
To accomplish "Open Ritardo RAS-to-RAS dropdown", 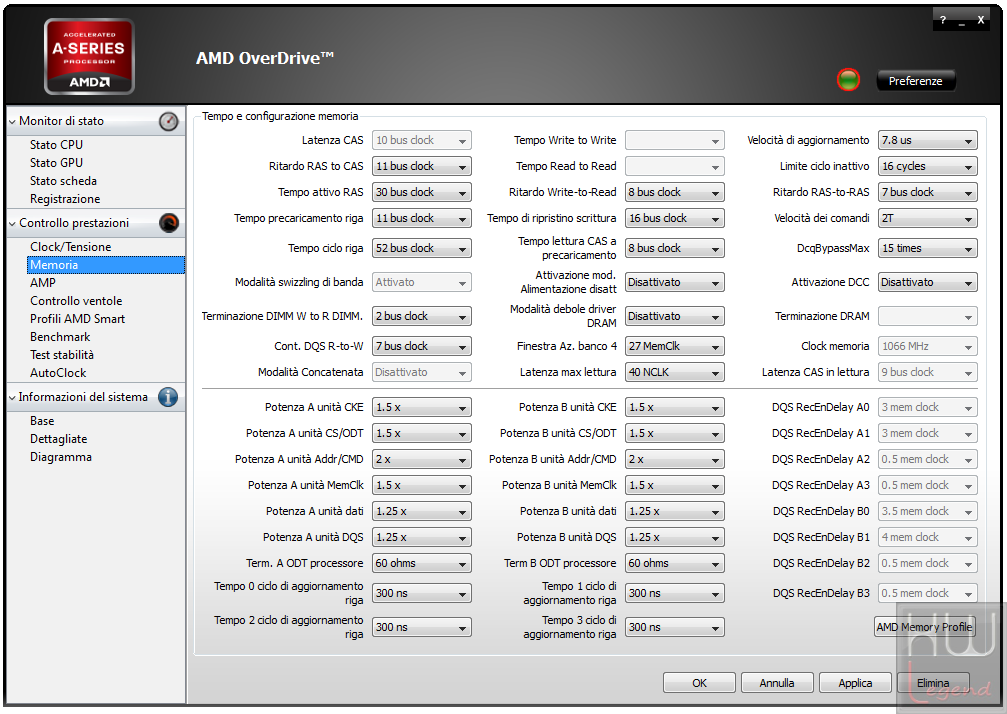I will pyautogui.click(x=927, y=192).
